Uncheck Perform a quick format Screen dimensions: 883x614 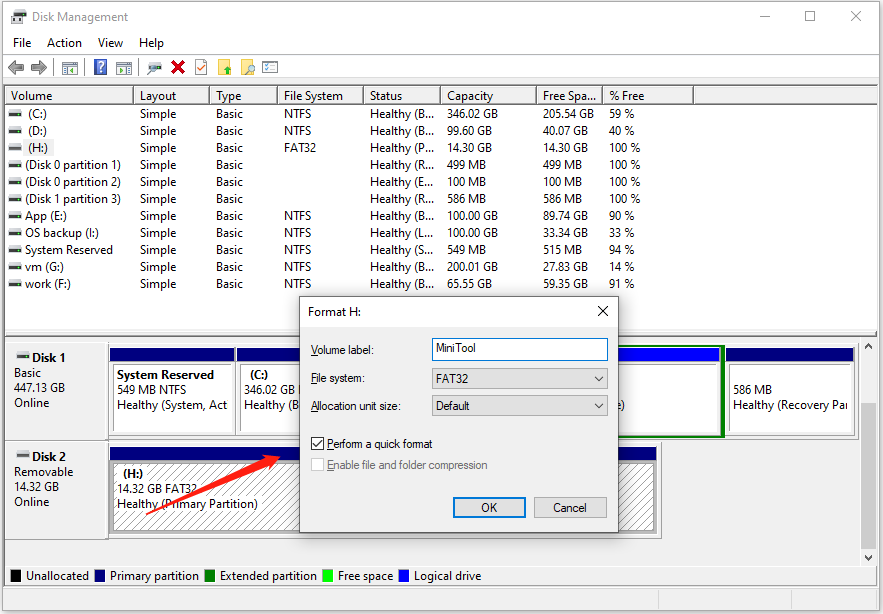click(318, 444)
